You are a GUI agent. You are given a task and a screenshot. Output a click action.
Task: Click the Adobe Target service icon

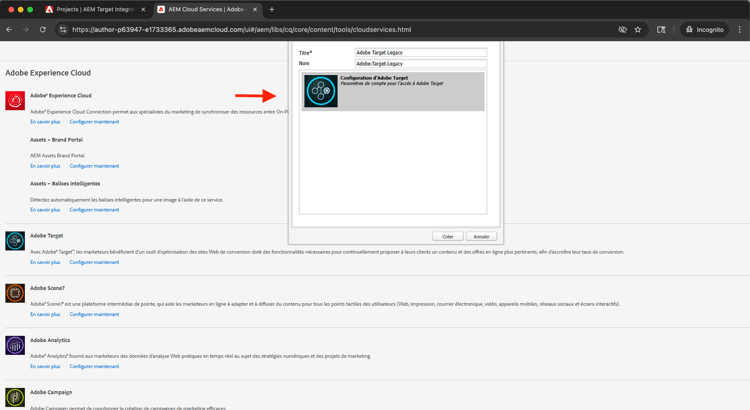pos(15,241)
